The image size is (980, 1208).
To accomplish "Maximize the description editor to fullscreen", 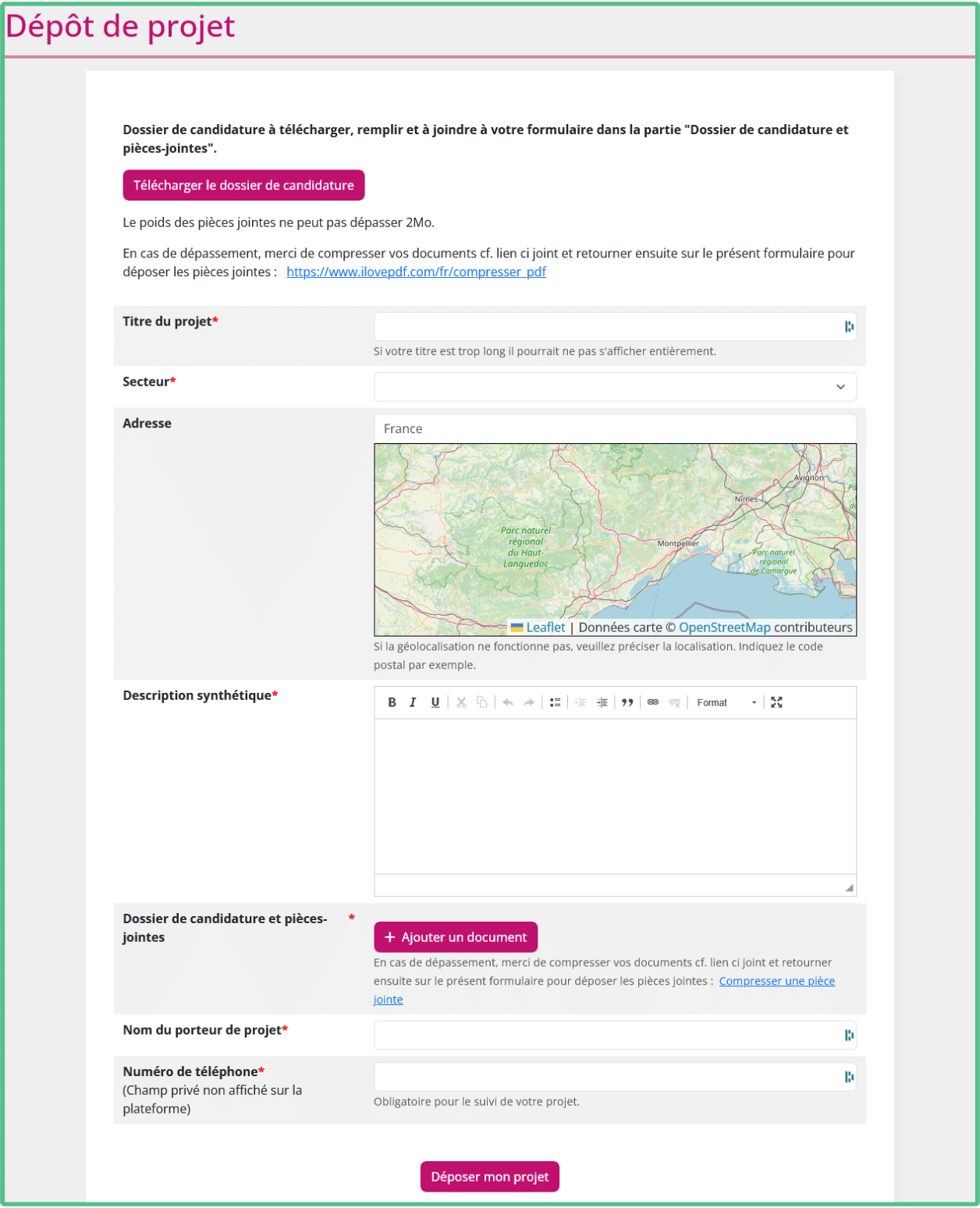I will tap(776, 702).
